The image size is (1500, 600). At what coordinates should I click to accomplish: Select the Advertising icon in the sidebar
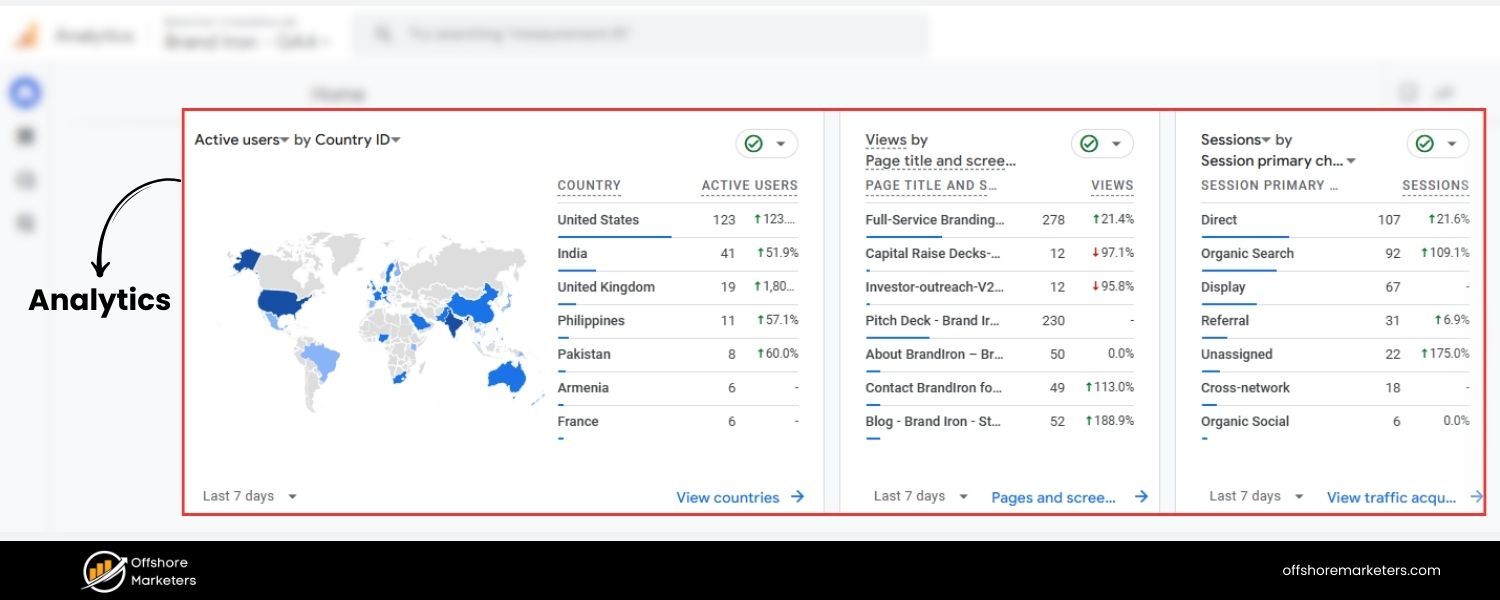pyautogui.click(x=24, y=223)
